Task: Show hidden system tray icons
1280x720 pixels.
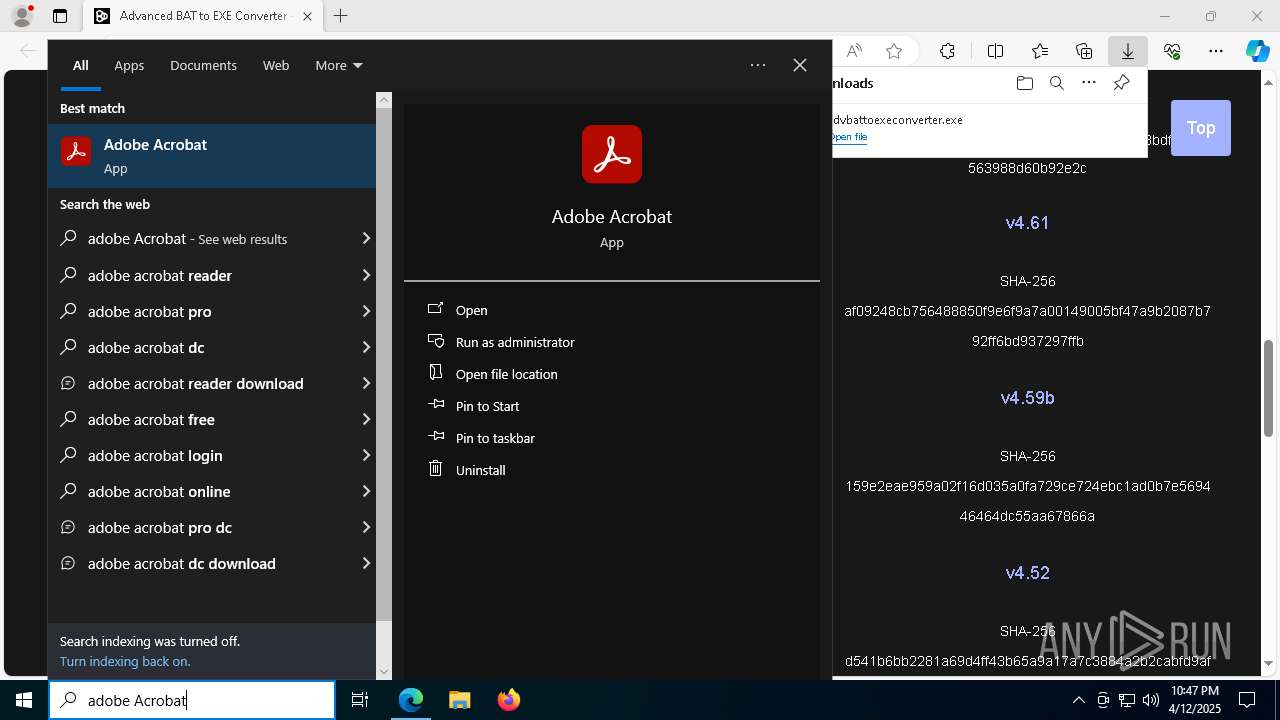Action: pos(1078,700)
